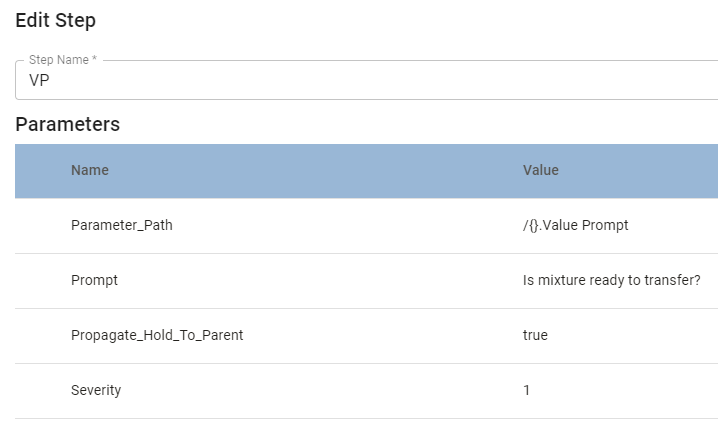718x434 pixels.
Task: Select the Propagate_Hold_To_Parent name cell
Action: pyautogui.click(x=157, y=335)
